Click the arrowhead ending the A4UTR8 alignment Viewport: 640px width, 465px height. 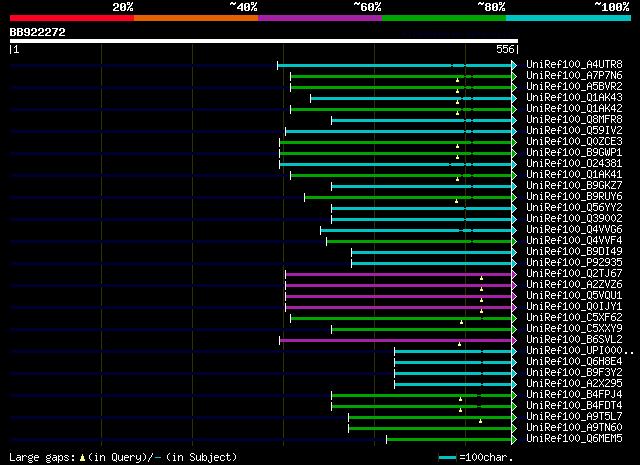[514, 65]
